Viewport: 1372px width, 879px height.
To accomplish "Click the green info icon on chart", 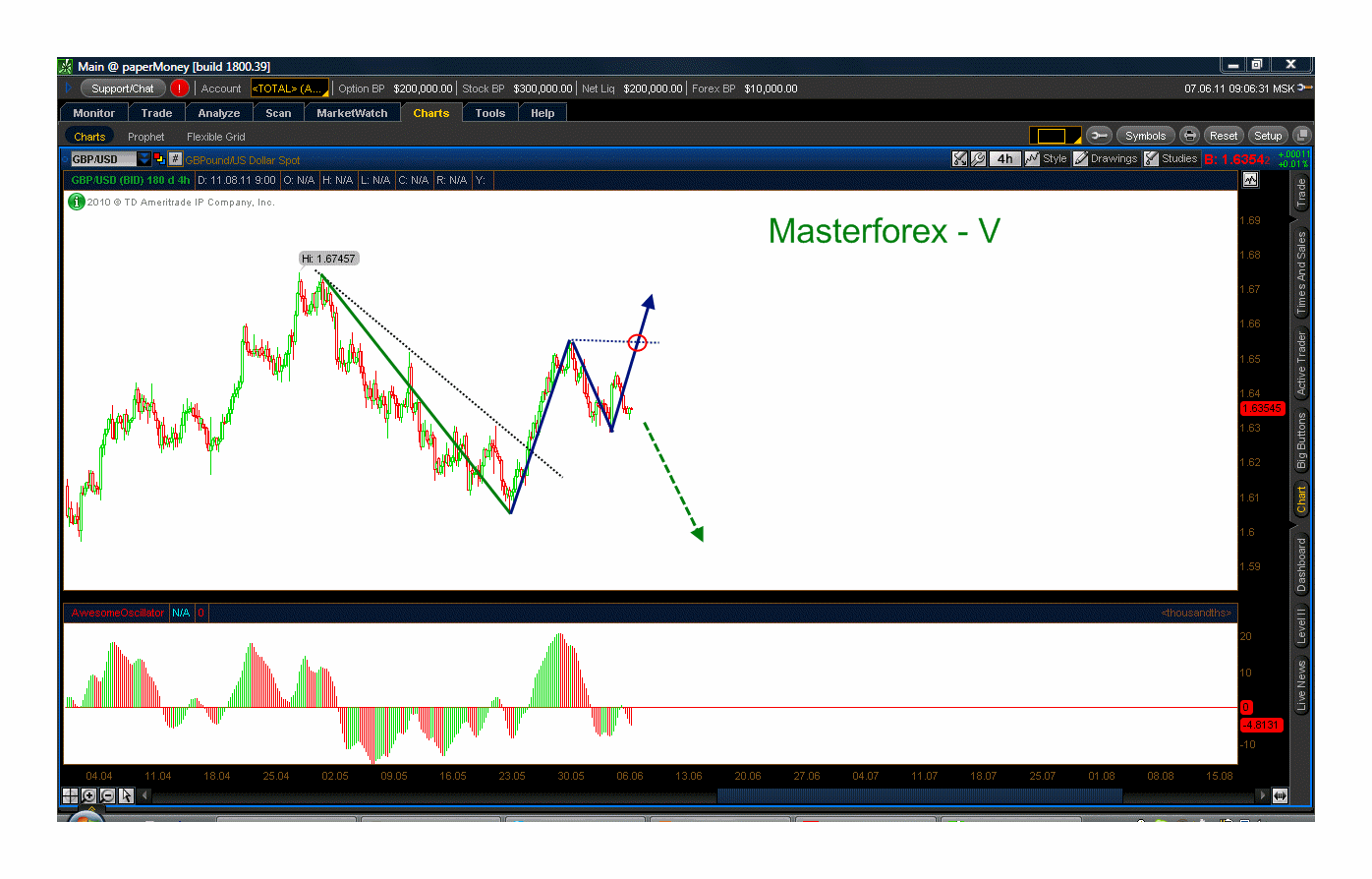I will point(76,202).
